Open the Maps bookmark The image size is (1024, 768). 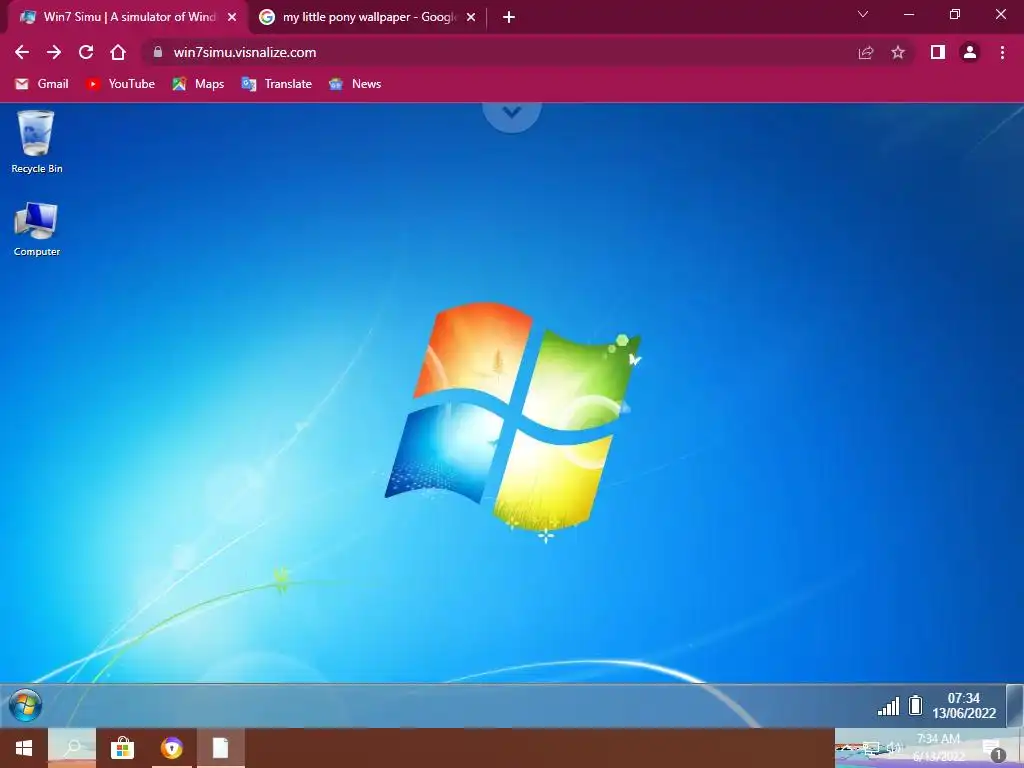pos(199,84)
